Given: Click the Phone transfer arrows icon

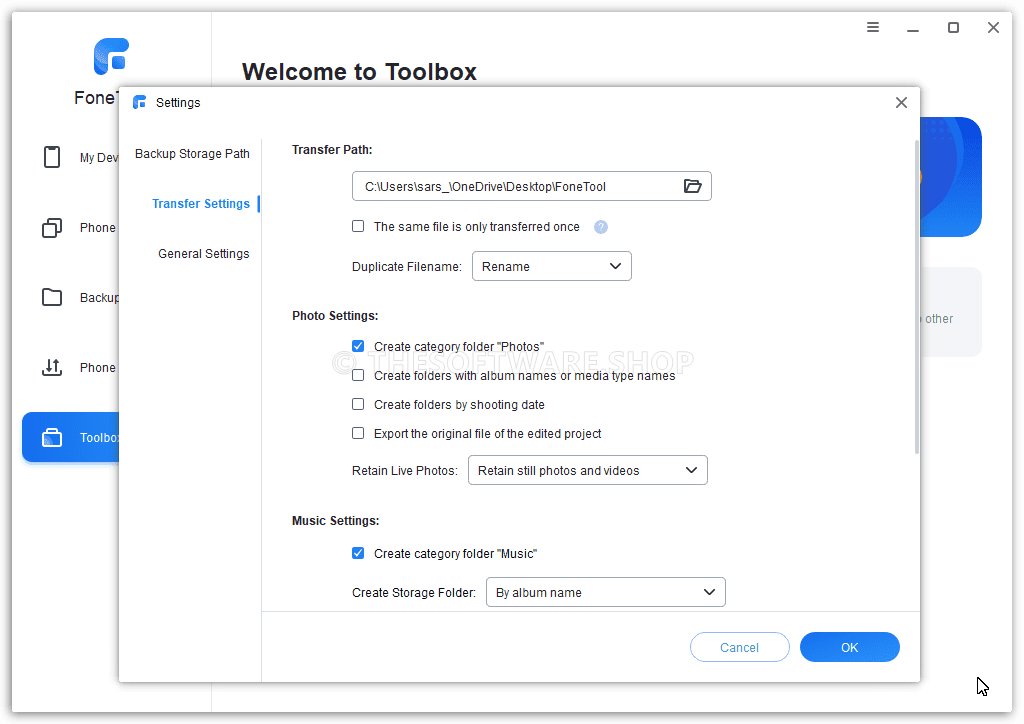Looking at the screenshot, I should click(52, 368).
